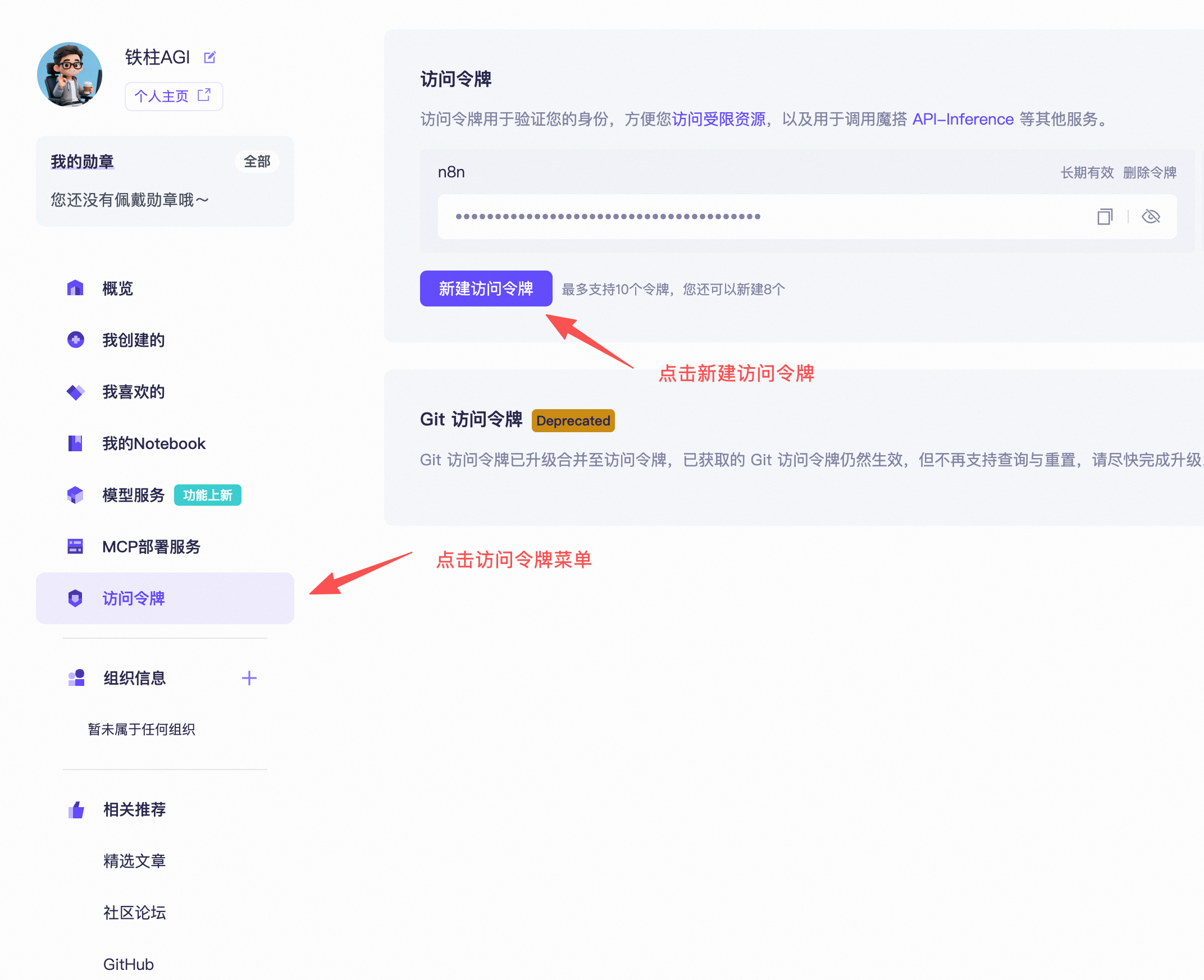Image resolution: width=1204 pixels, height=980 pixels.
Task: Open the 模型服务 menu item
Action: (x=133, y=495)
